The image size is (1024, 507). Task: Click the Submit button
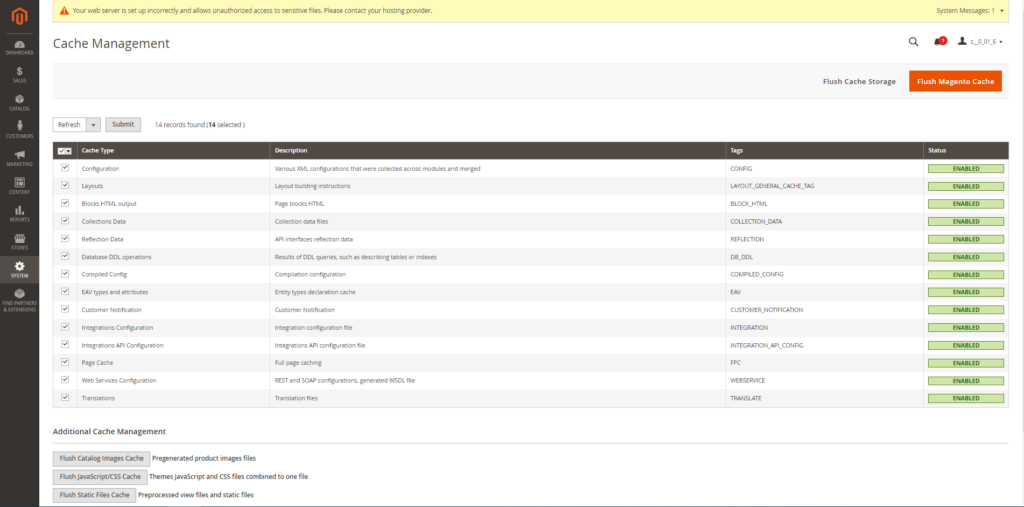123,124
